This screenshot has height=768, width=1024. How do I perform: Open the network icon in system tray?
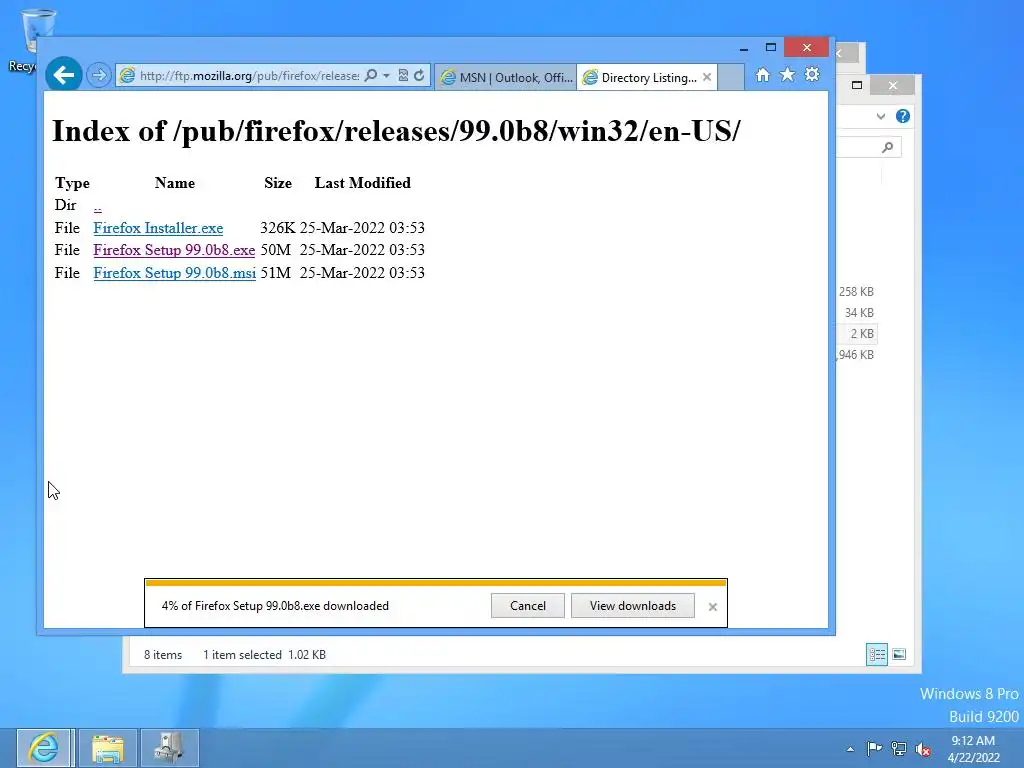pos(899,748)
